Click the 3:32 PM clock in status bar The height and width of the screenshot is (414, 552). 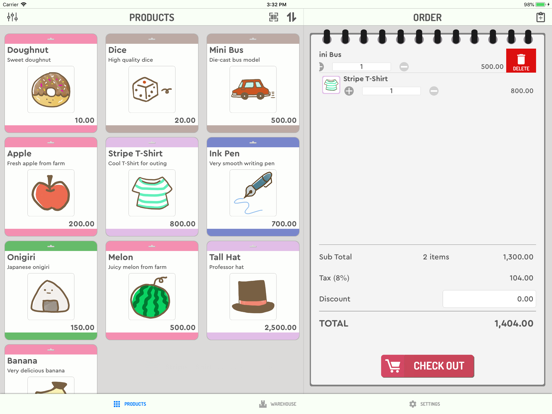click(276, 5)
